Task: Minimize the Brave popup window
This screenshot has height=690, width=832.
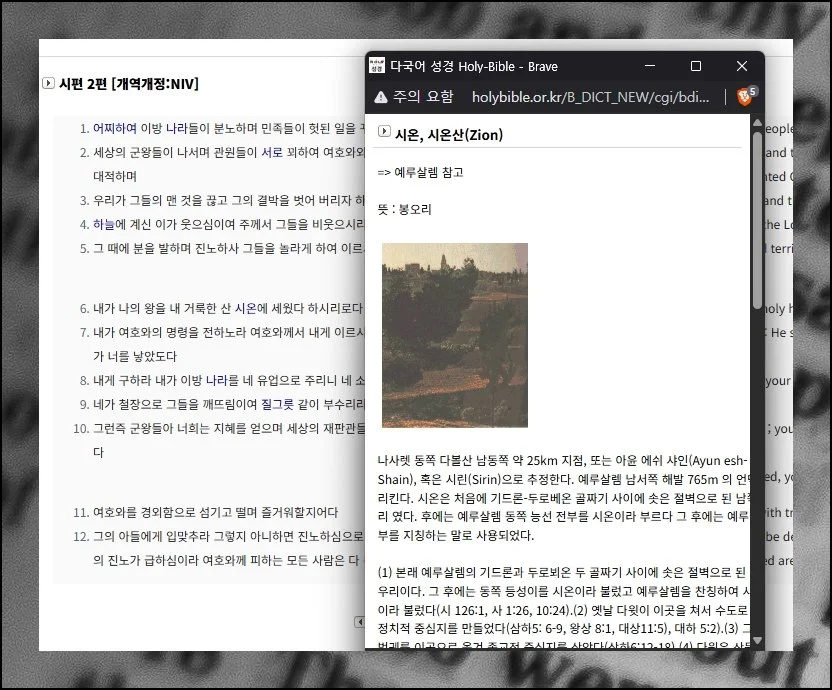Action: click(x=650, y=66)
